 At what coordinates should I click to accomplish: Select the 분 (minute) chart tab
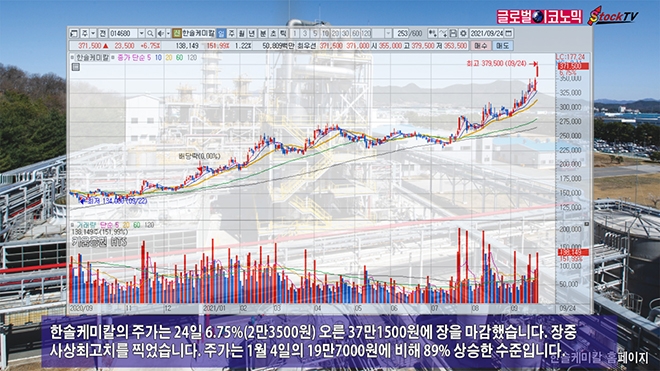point(262,33)
